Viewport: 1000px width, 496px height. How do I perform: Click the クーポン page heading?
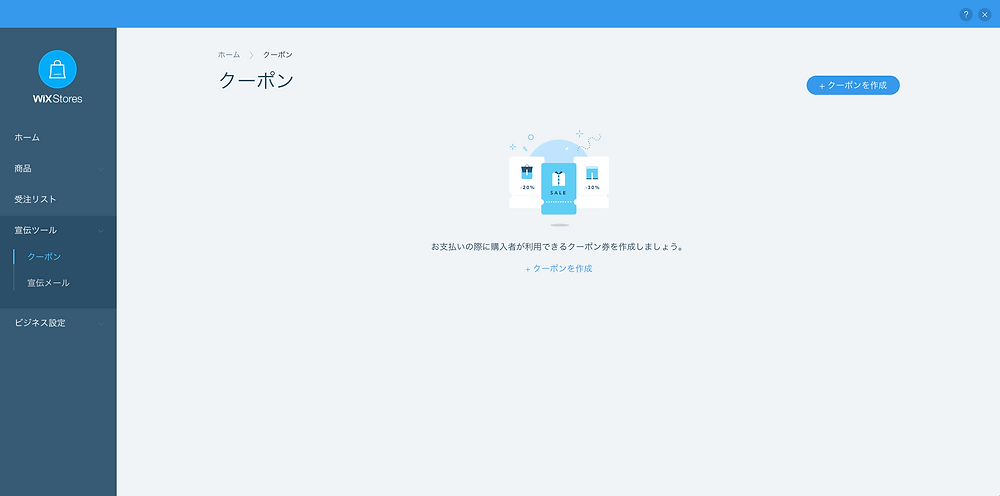click(256, 80)
